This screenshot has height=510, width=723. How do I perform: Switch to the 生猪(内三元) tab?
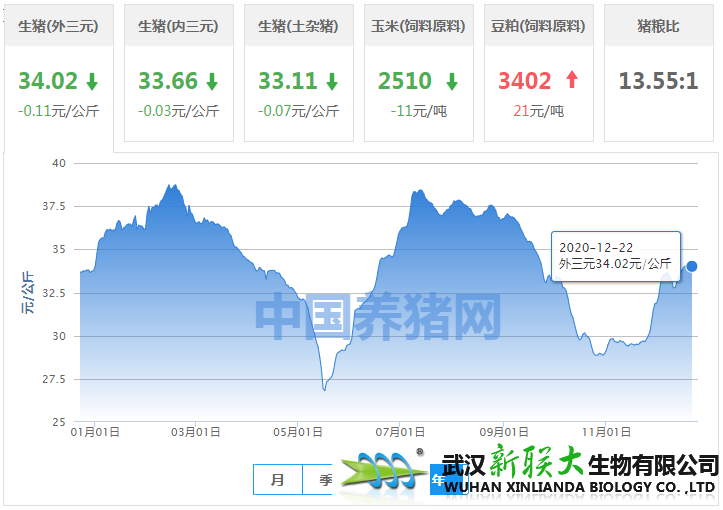tap(178, 26)
